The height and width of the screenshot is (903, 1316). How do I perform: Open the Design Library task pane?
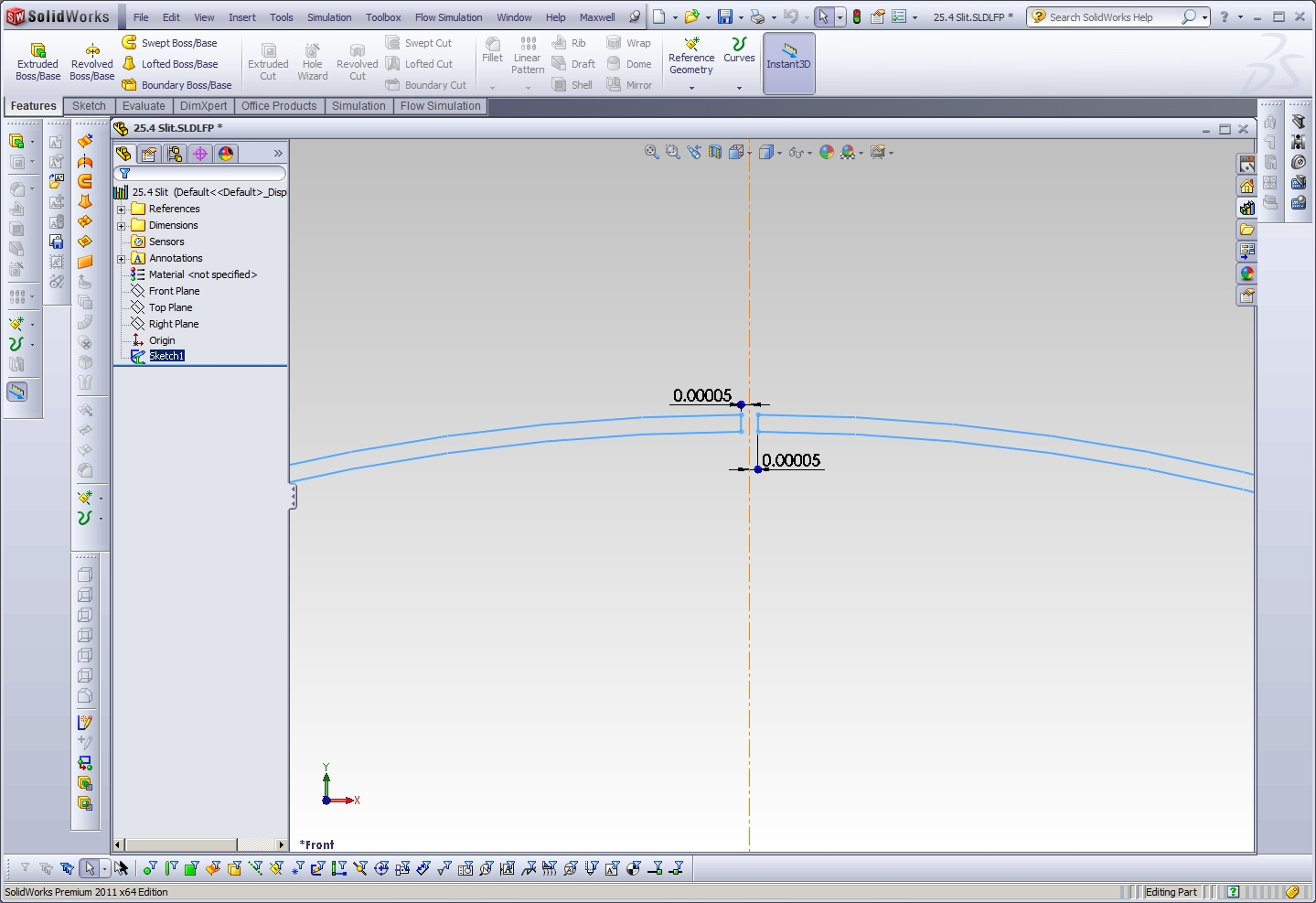tap(1246, 208)
